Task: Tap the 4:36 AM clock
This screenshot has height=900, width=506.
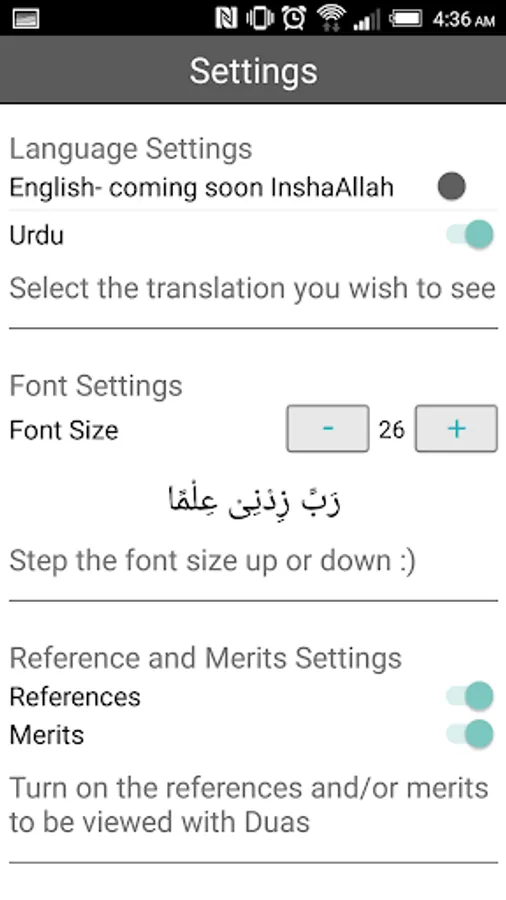Action: click(x=464, y=20)
